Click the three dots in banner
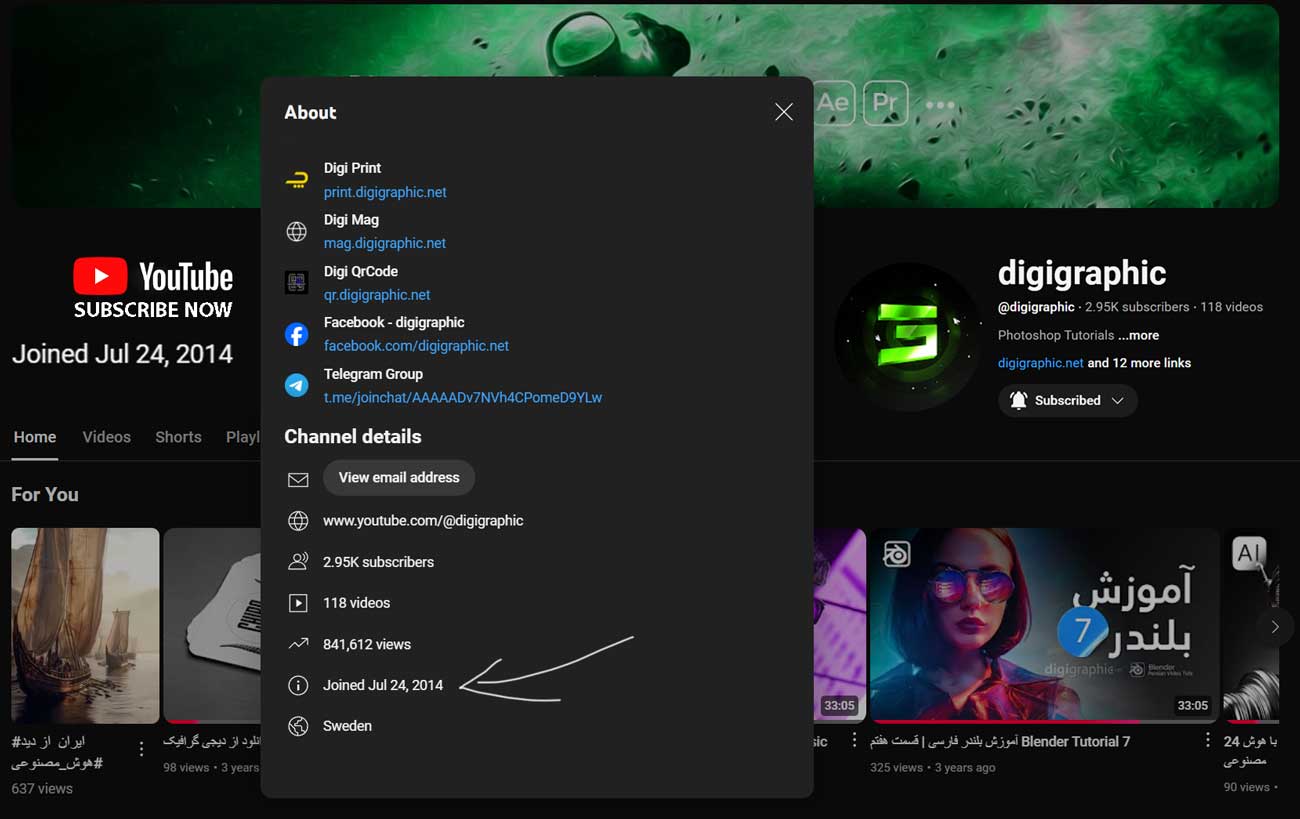The width and height of the screenshot is (1300, 819). click(x=940, y=104)
